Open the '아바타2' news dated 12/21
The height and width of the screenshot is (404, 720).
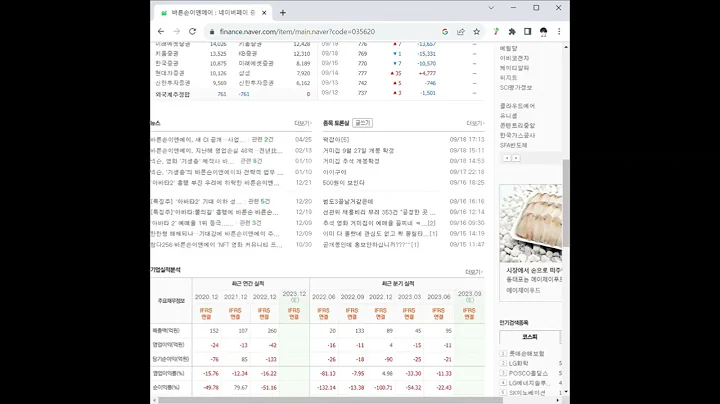[x=215, y=183]
